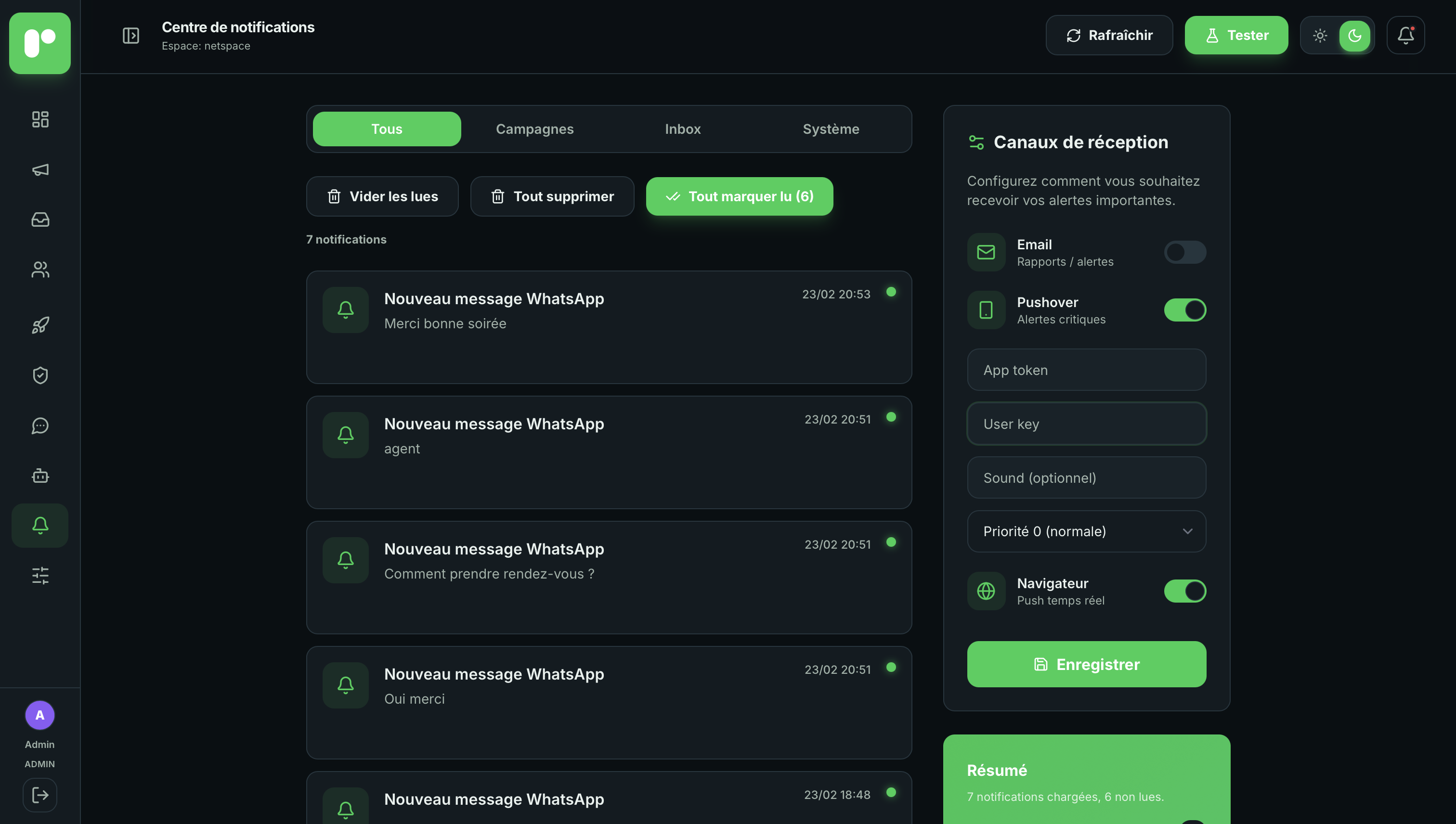Disable the Navigateur push toggle
Image resolution: width=1456 pixels, height=824 pixels.
click(x=1185, y=591)
